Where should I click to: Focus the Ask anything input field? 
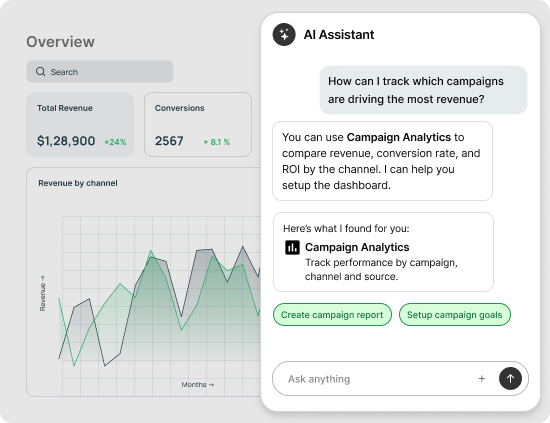coord(400,378)
